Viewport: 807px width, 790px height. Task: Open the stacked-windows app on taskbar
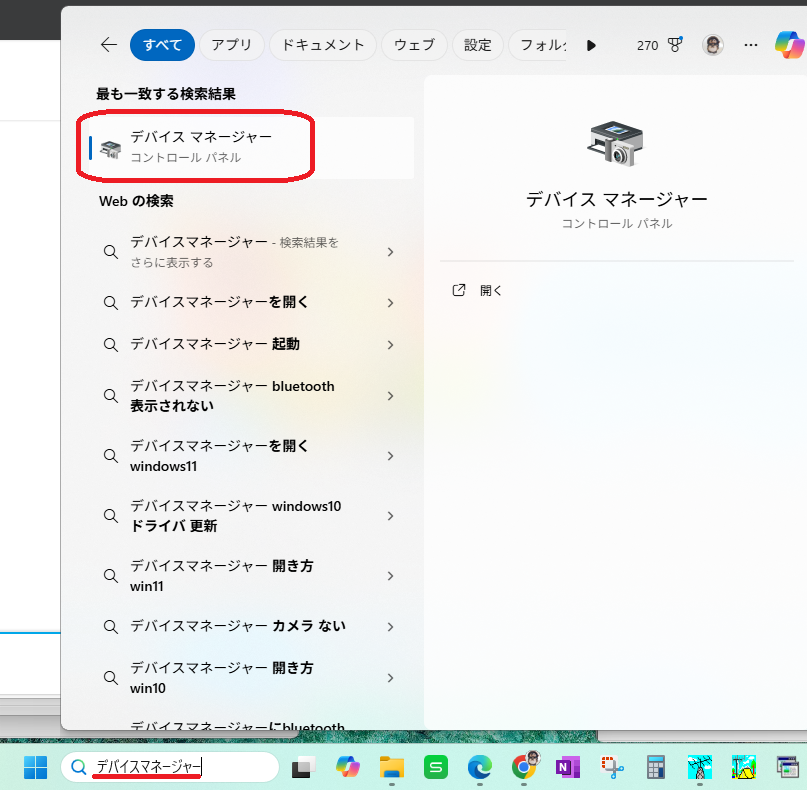[x=787, y=767]
